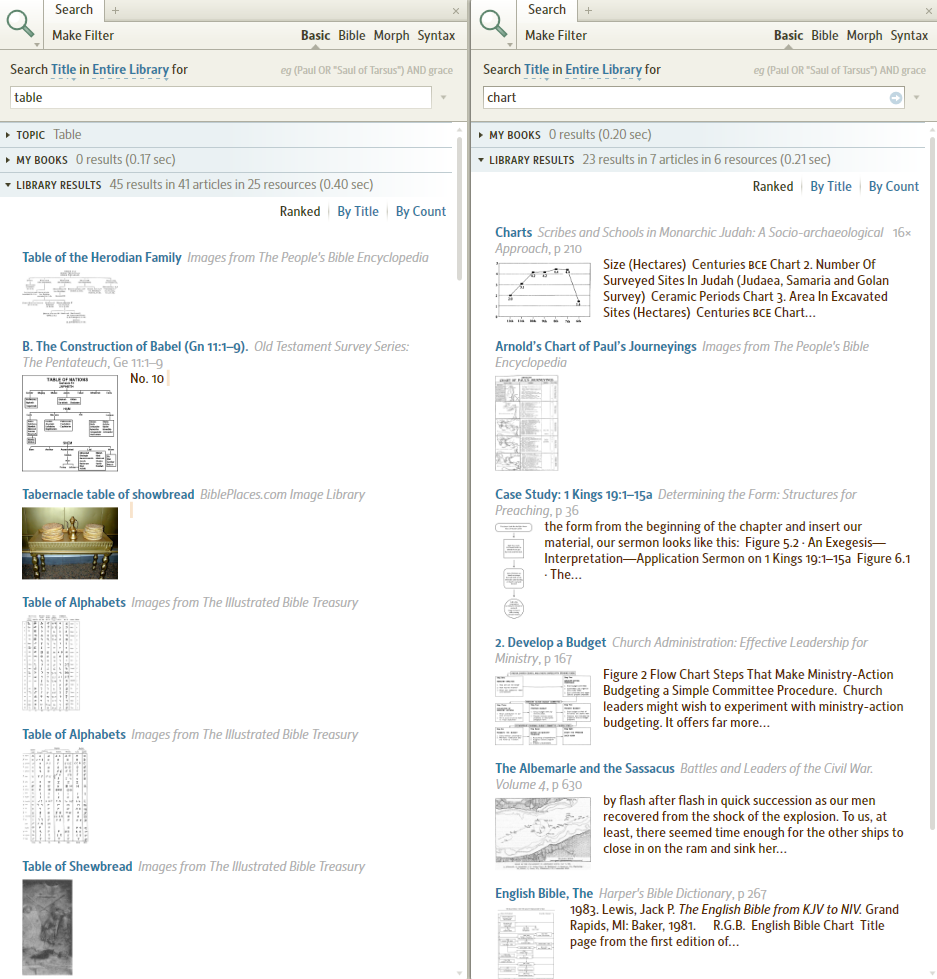Select Ranked sorting in right panel

click(x=773, y=187)
